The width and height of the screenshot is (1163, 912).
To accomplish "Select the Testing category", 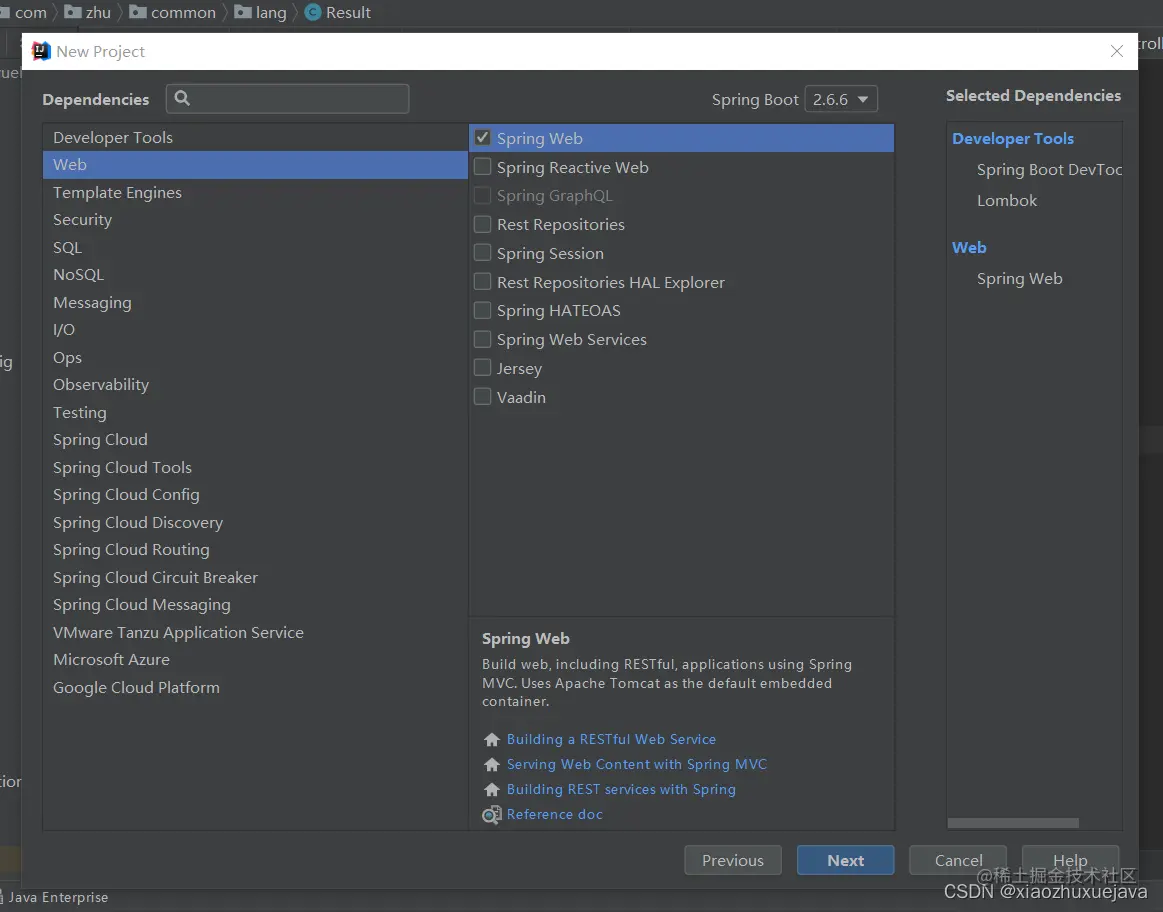I will 255,412.
